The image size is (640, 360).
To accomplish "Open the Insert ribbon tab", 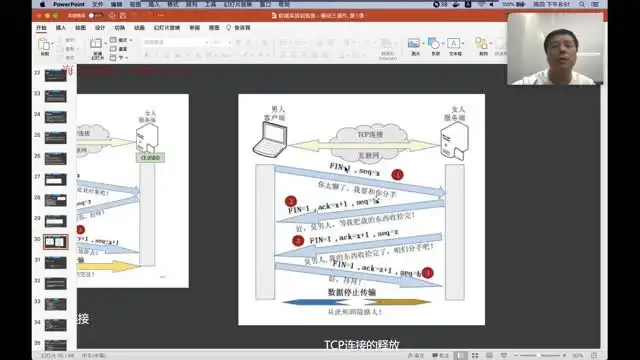I will point(61,28).
